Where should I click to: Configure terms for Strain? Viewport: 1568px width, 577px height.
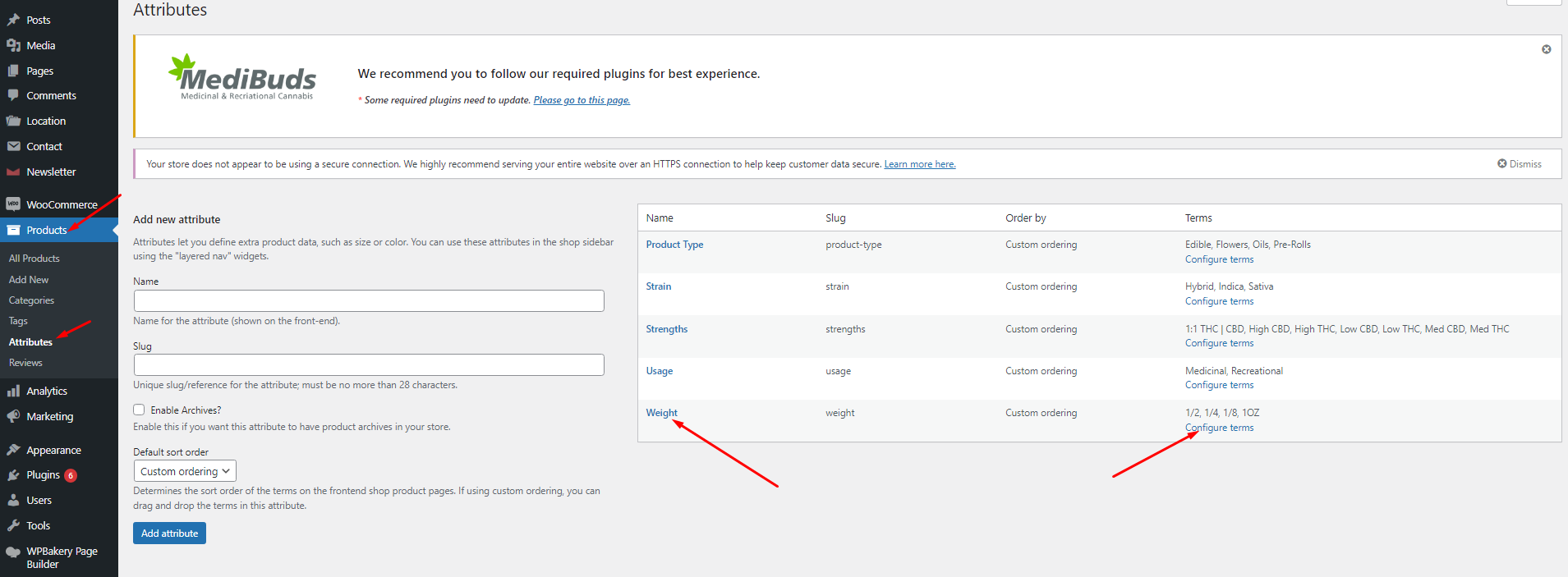coord(1219,301)
